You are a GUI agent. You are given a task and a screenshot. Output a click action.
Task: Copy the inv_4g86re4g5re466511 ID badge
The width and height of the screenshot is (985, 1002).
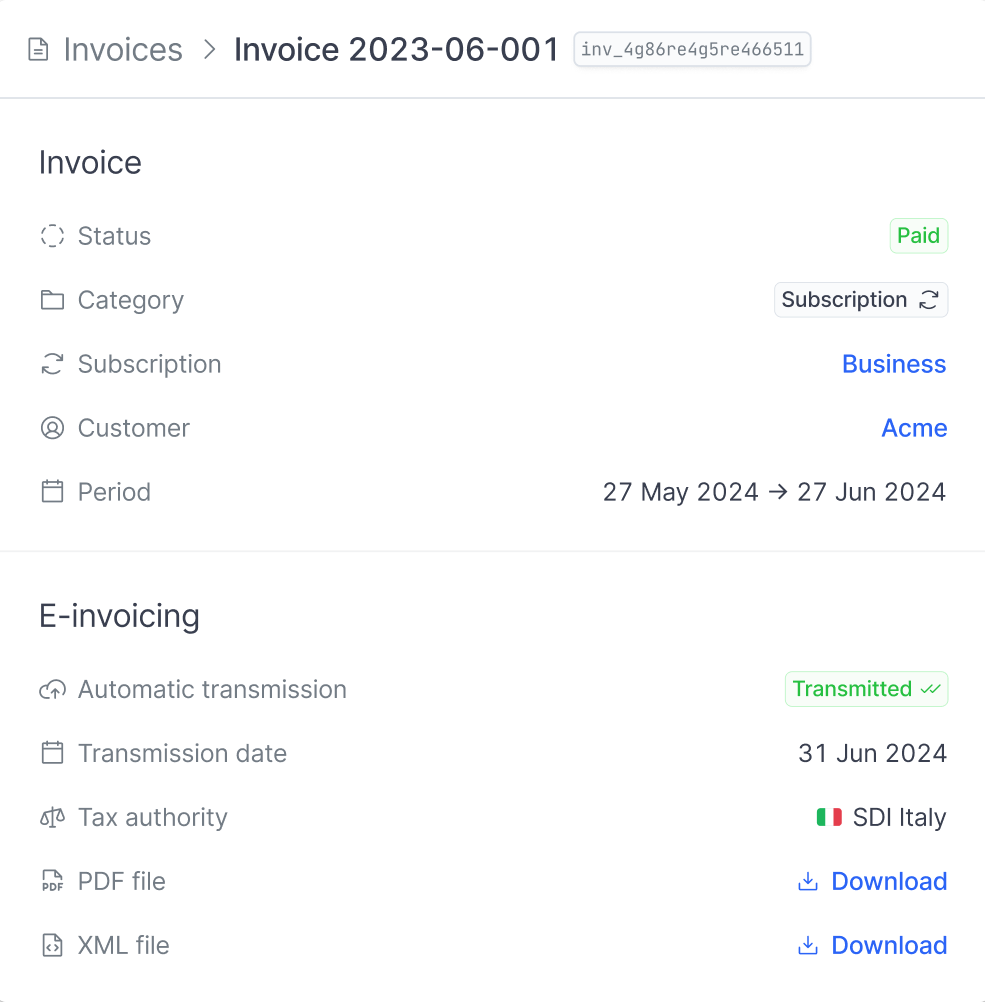[x=692, y=49]
